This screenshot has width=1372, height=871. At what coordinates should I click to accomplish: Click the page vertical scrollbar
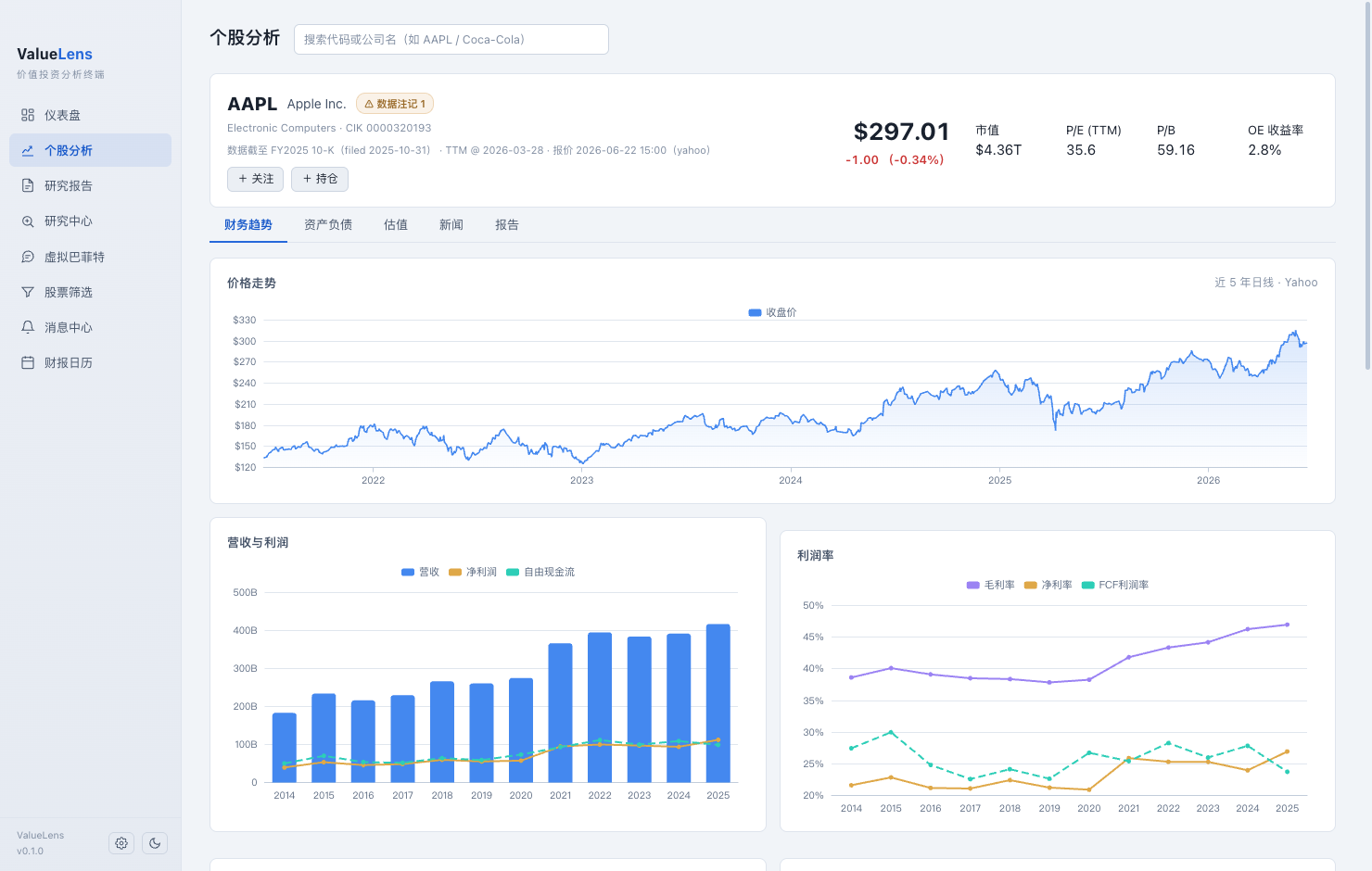[1367, 185]
